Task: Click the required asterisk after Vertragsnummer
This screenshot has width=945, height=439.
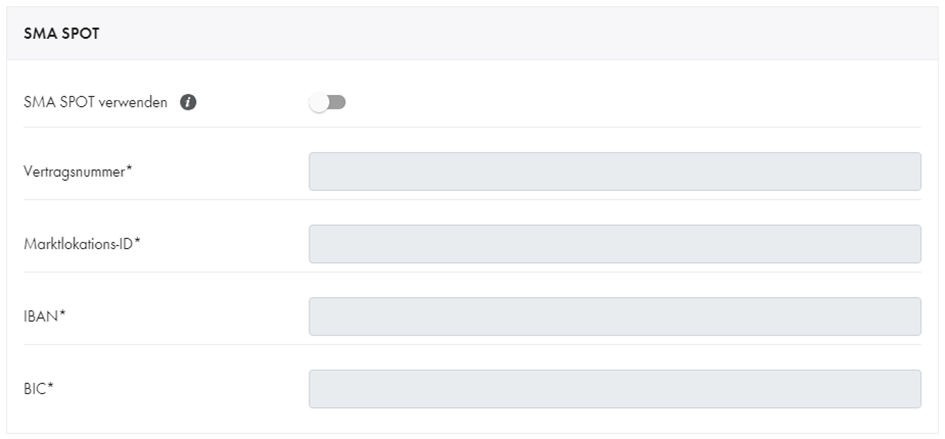Action: (128, 169)
